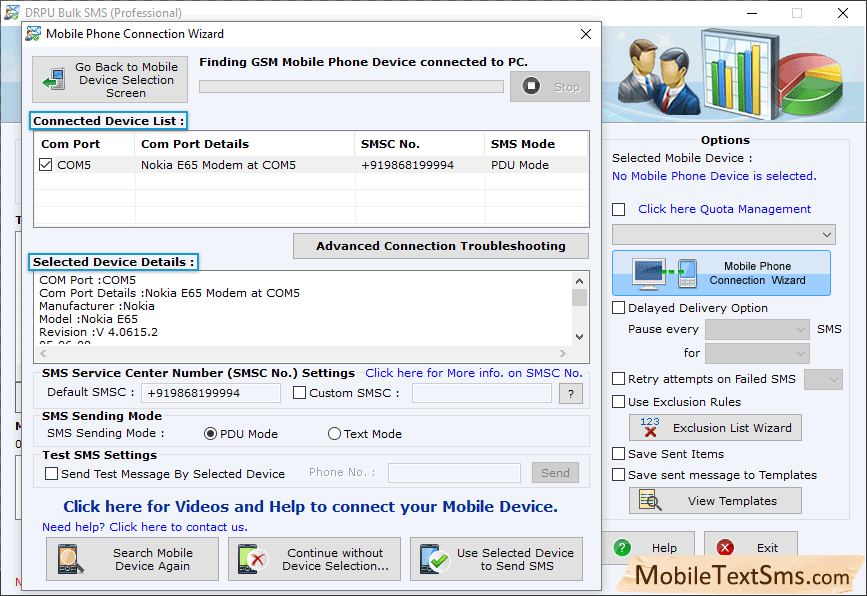Click the device details scroll down arrow
The height and width of the screenshot is (596, 867).
click(x=579, y=336)
